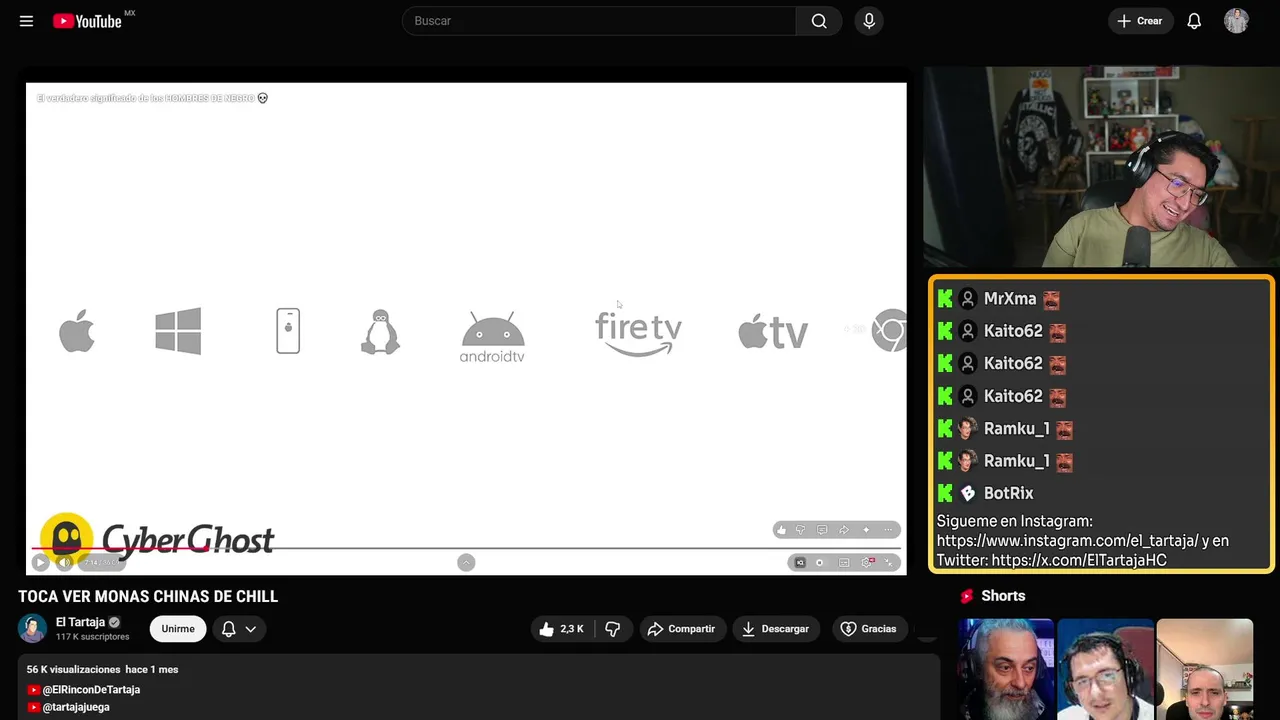Start voice search with the microphone
This screenshot has width=1280, height=720.
click(x=869, y=21)
